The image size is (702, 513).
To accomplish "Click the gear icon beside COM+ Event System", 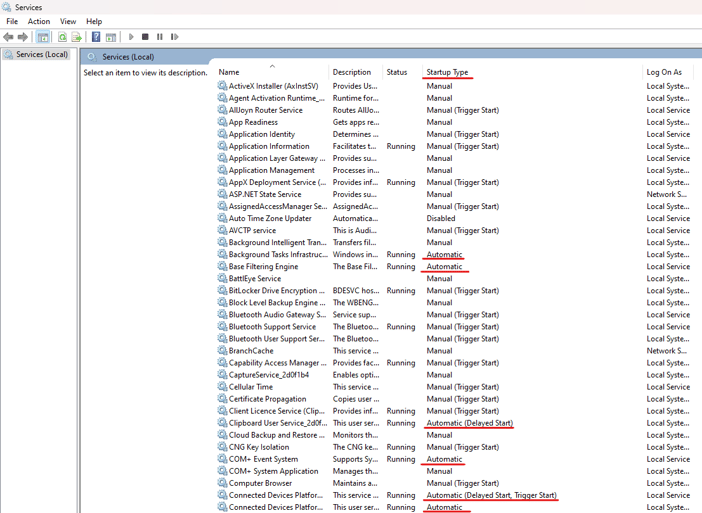I will click(222, 459).
